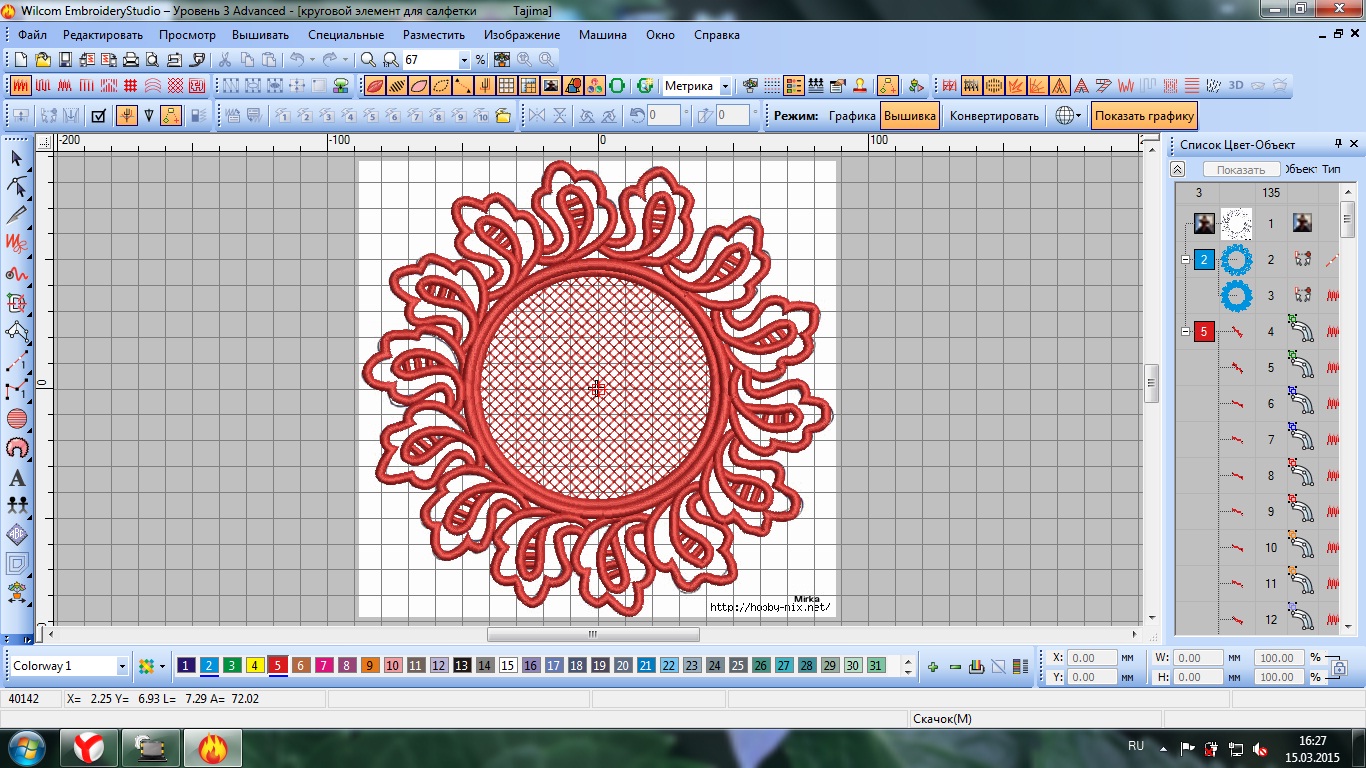Switch mode to Графика

(x=852, y=116)
